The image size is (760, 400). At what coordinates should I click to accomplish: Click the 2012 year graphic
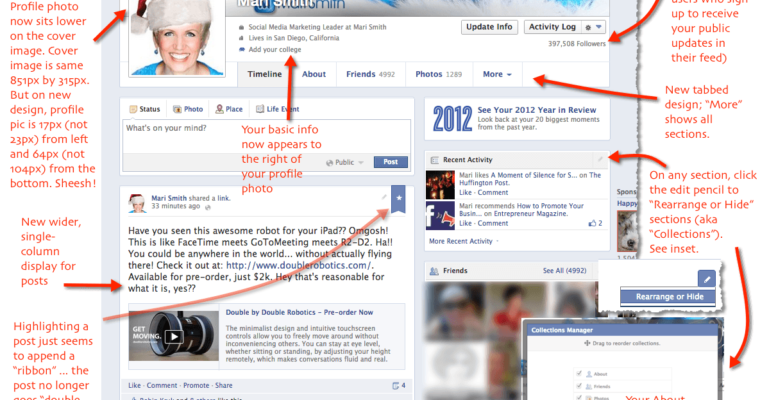(452, 119)
